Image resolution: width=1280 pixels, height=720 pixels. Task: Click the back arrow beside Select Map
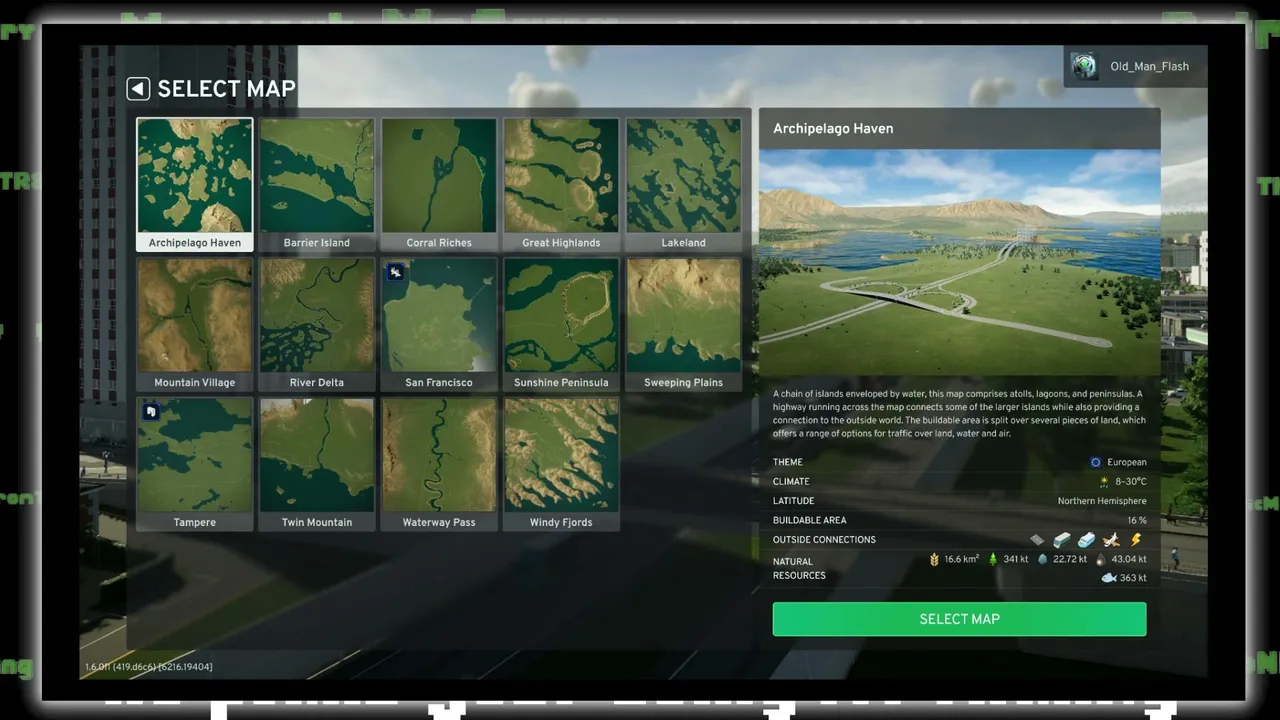click(x=138, y=89)
